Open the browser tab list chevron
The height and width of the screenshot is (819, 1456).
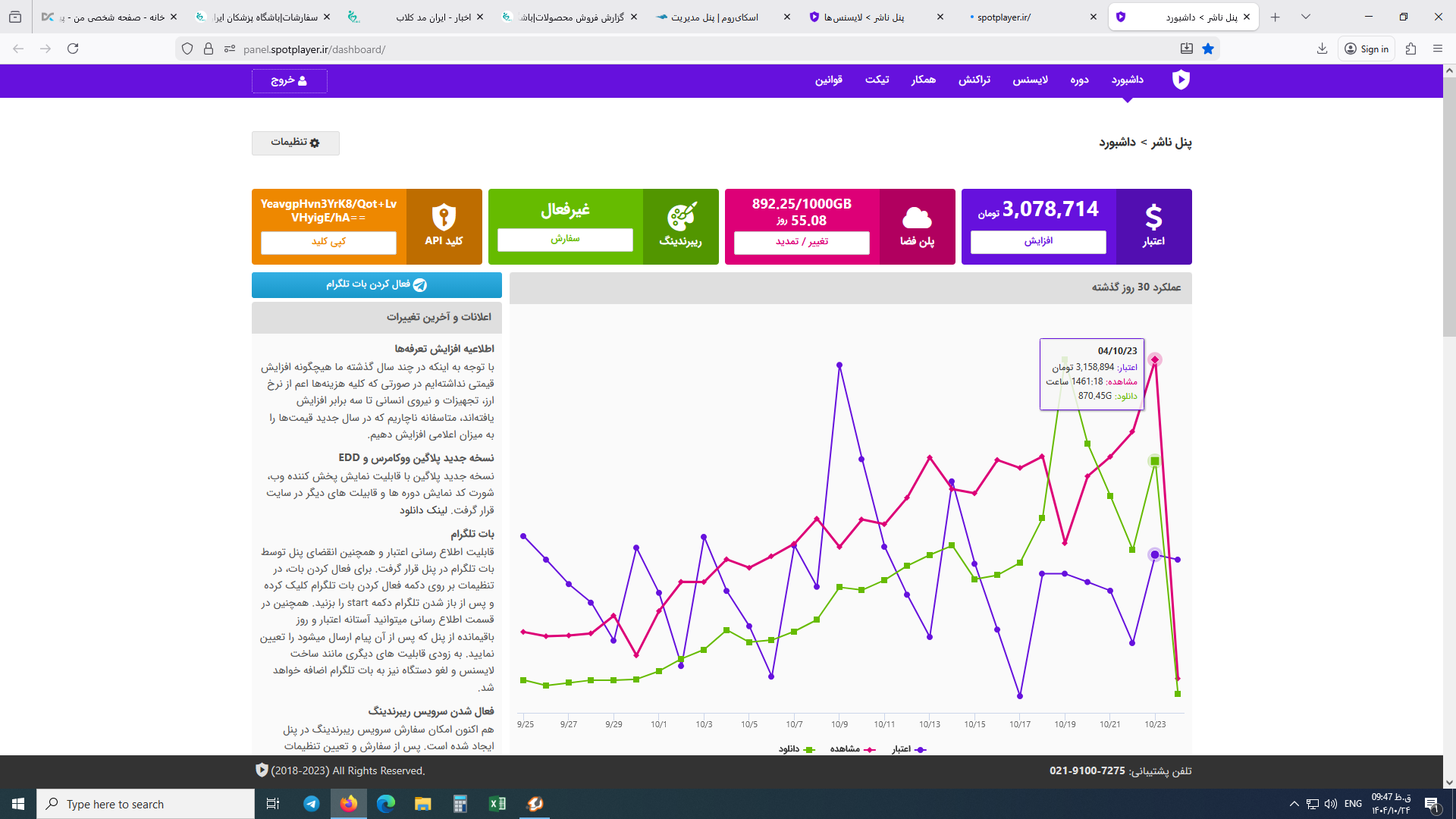pos(1306,16)
